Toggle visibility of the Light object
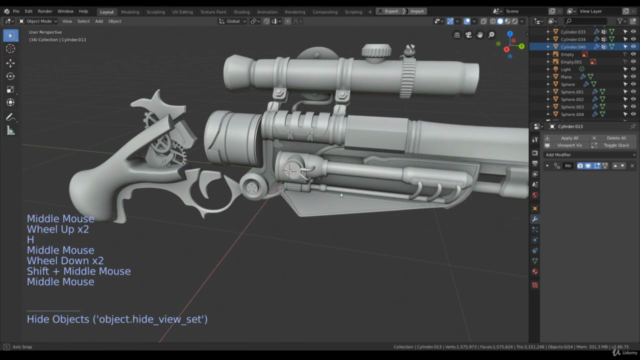The width and height of the screenshot is (640, 360). [x=633, y=69]
